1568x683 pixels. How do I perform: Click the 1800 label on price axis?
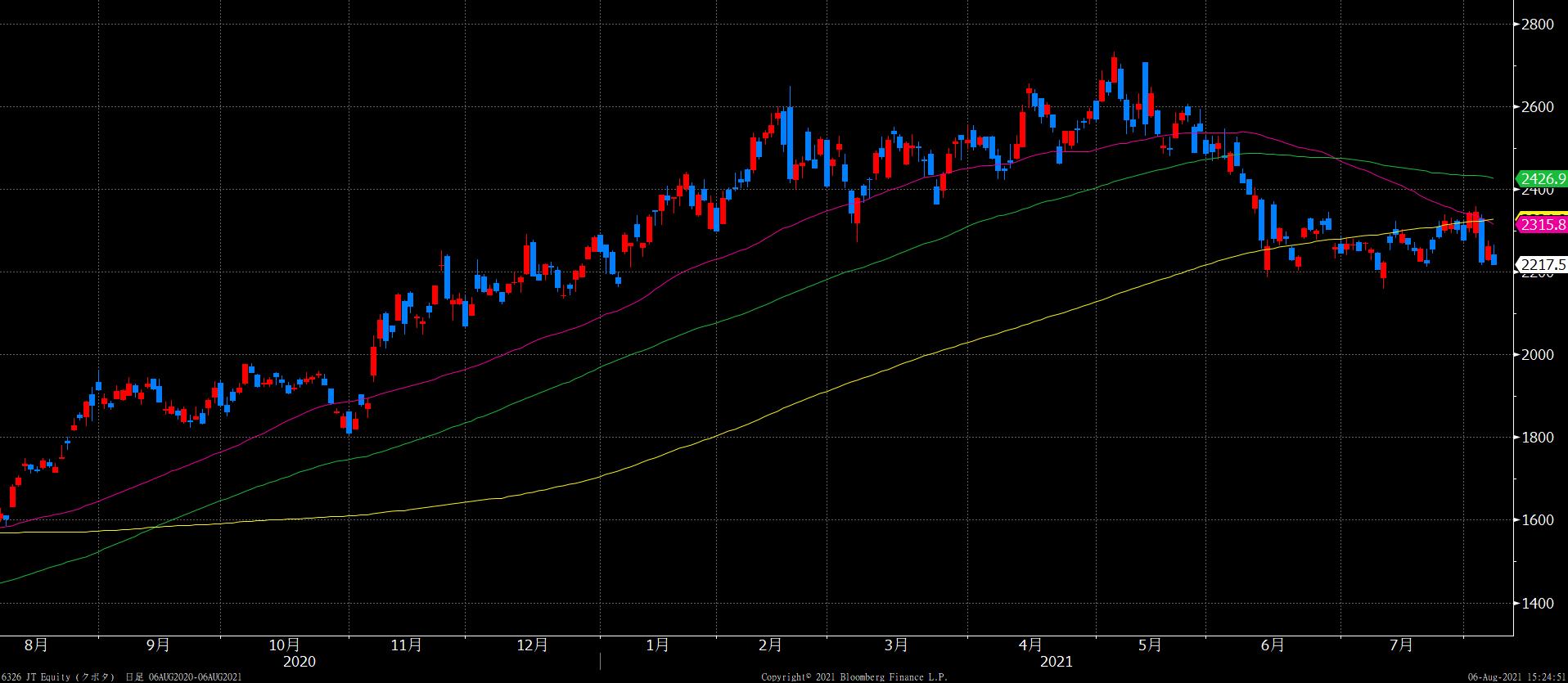pyautogui.click(x=1537, y=438)
